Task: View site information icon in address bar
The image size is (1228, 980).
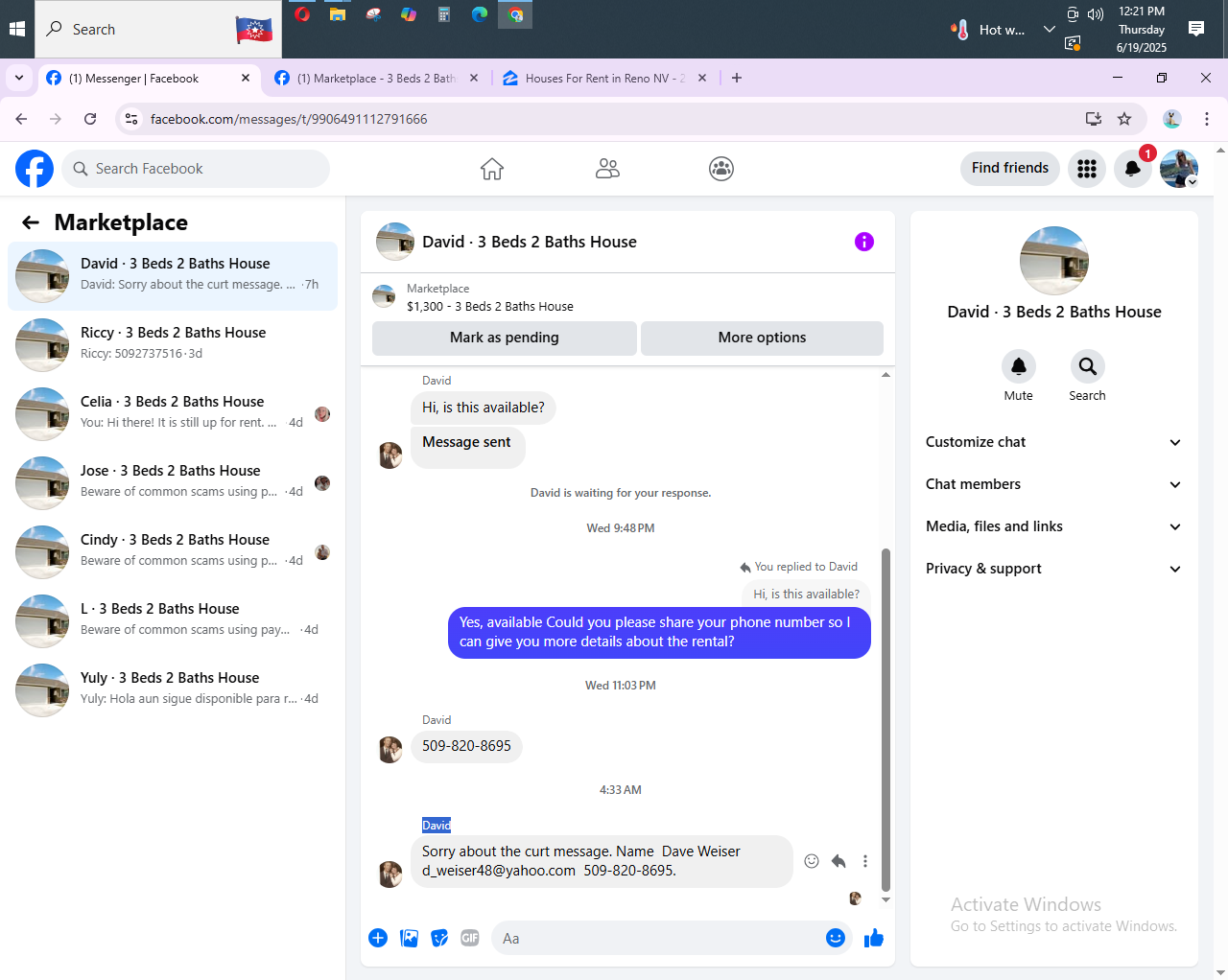Action: [132, 119]
